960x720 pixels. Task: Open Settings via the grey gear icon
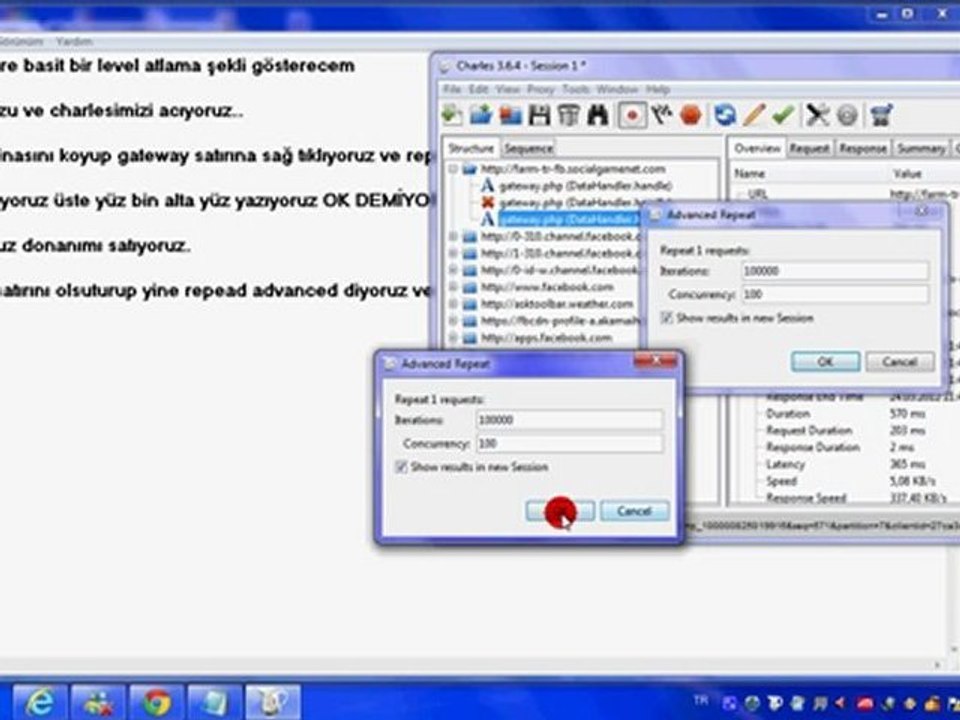[x=847, y=114]
